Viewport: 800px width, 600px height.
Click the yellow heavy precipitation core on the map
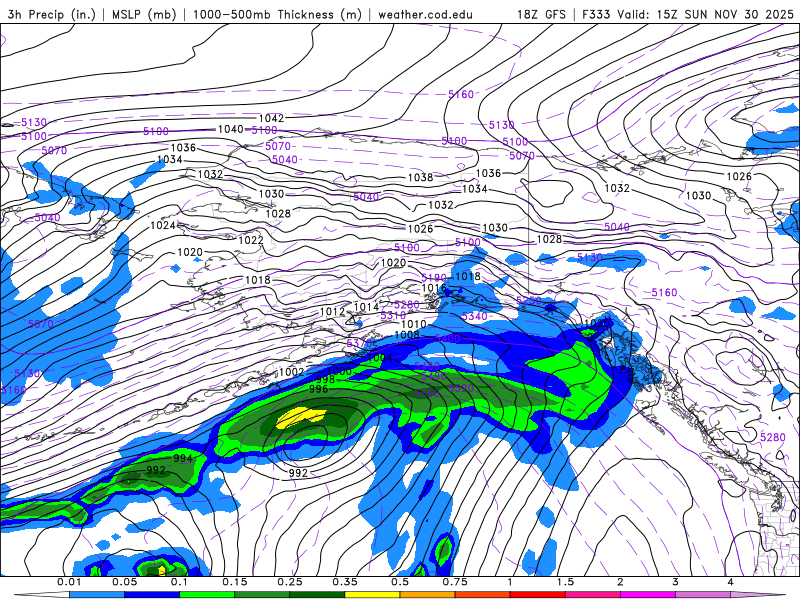[300, 416]
